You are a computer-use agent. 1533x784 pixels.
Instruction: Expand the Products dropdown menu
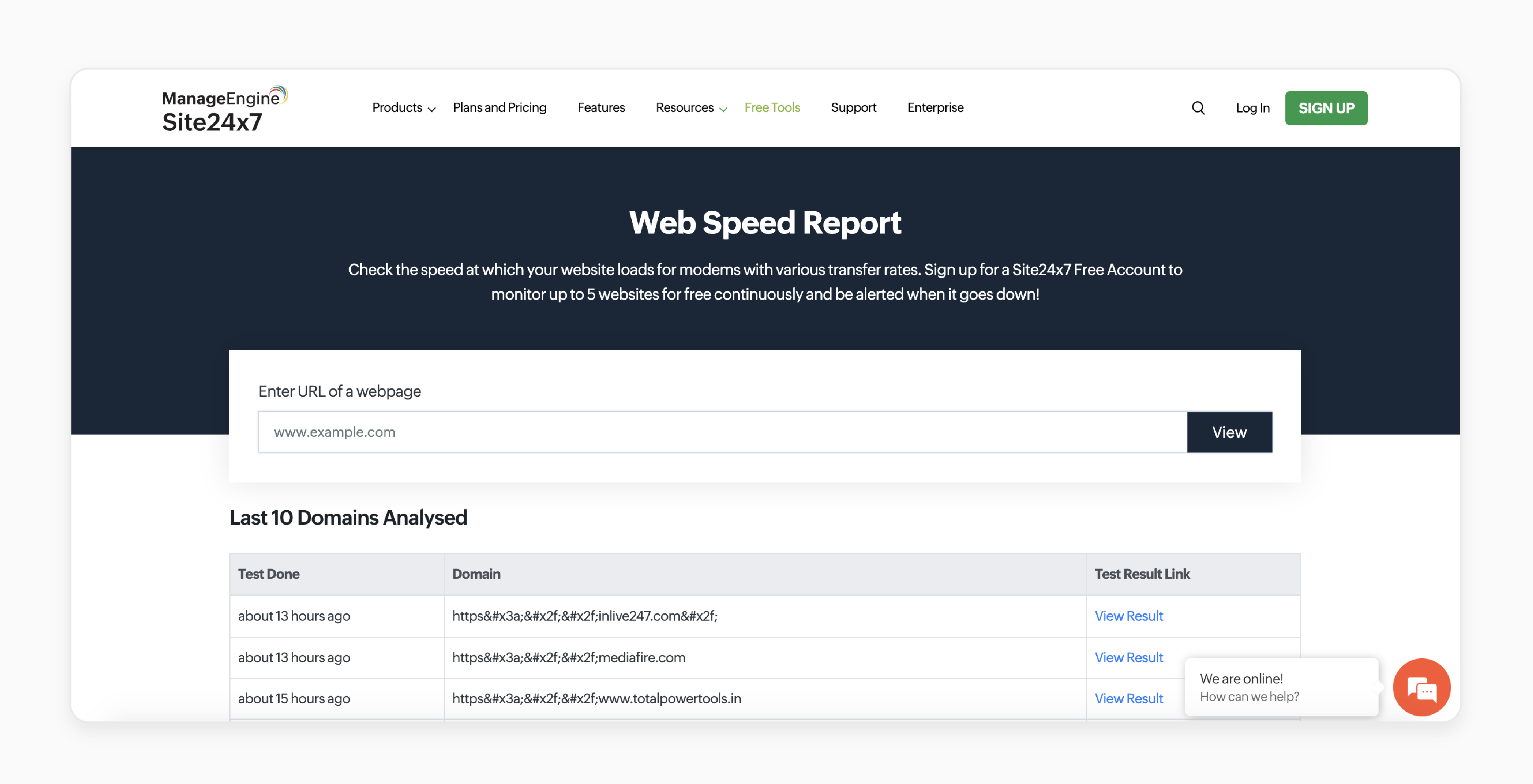pos(403,108)
